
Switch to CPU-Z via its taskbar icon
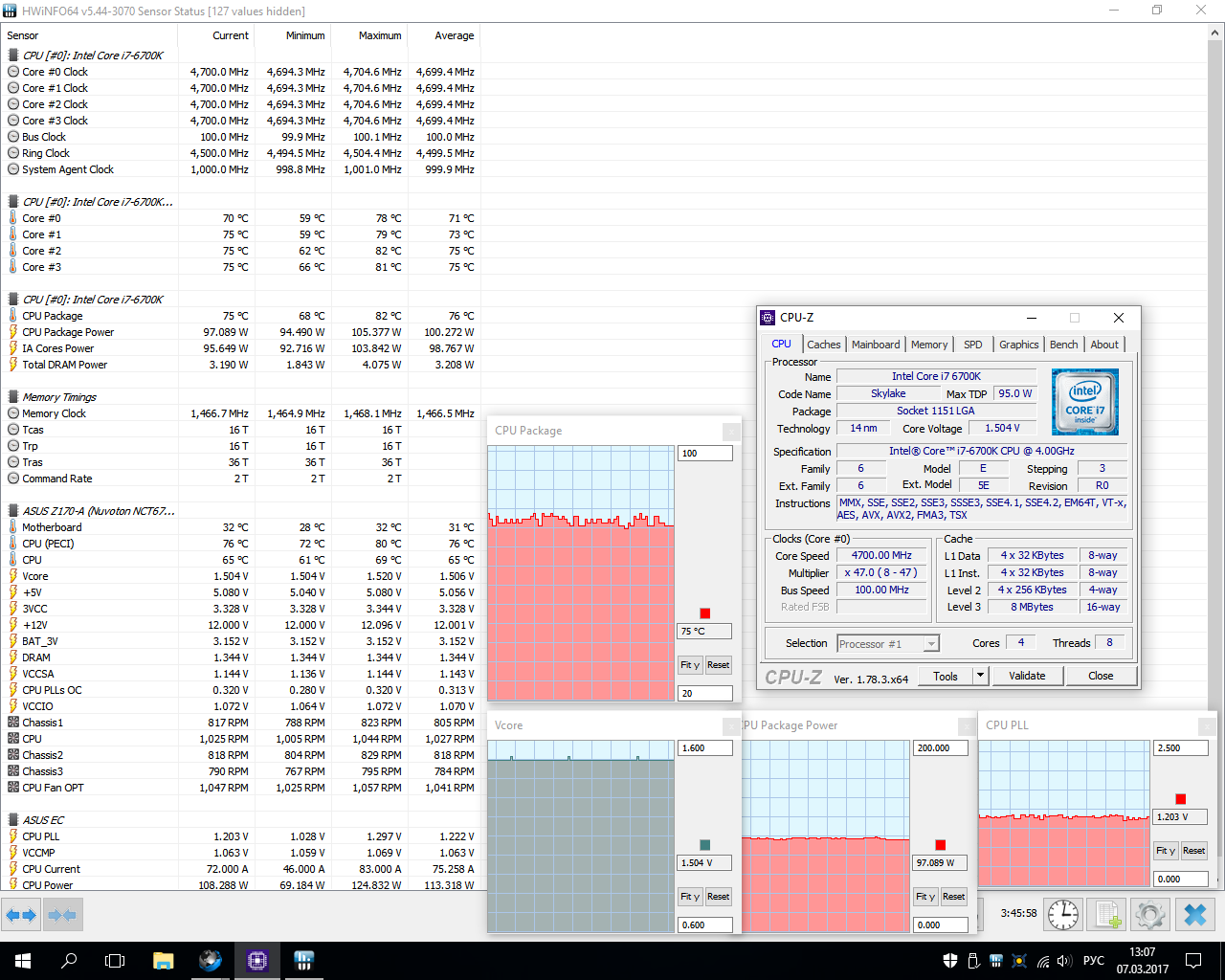[257, 961]
